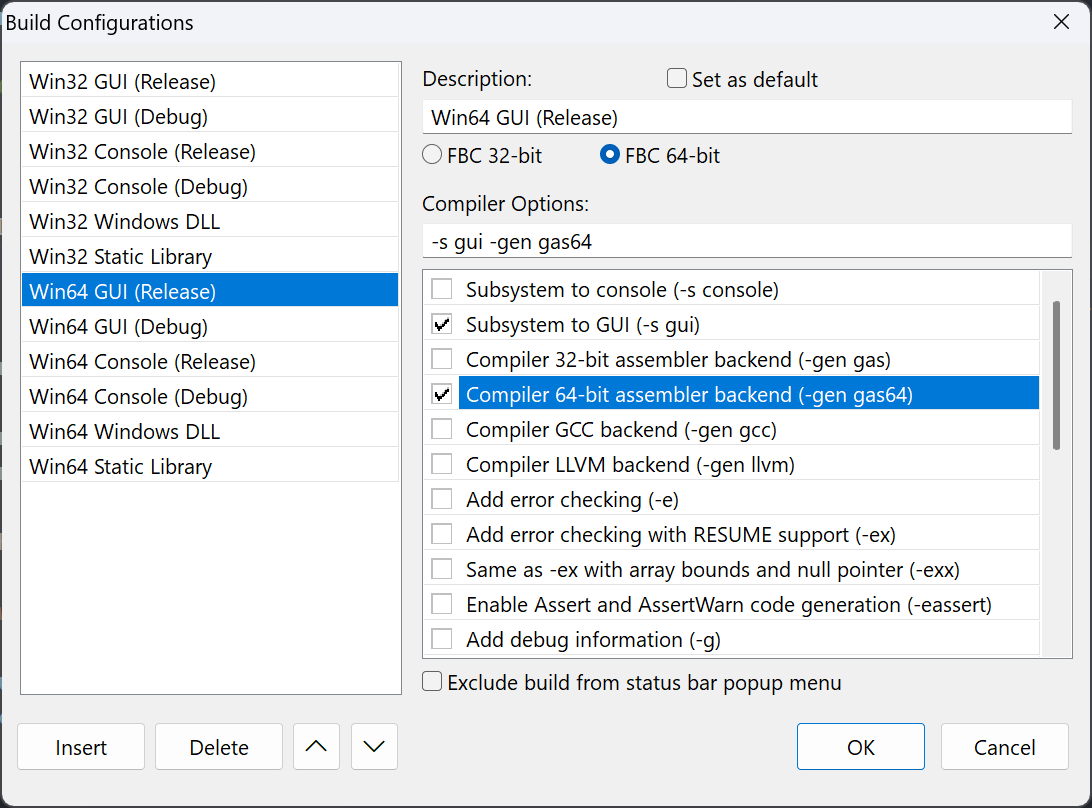The image size is (1092, 808).
Task: Select the FBC 64-bit radio button
Action: coord(609,155)
